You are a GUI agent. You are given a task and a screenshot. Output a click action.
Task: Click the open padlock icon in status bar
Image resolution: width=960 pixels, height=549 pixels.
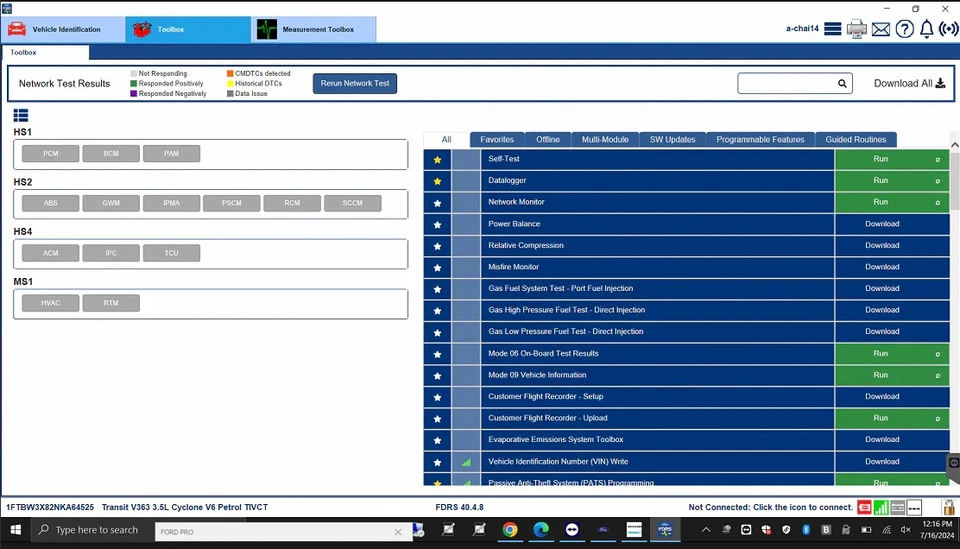click(x=948, y=507)
